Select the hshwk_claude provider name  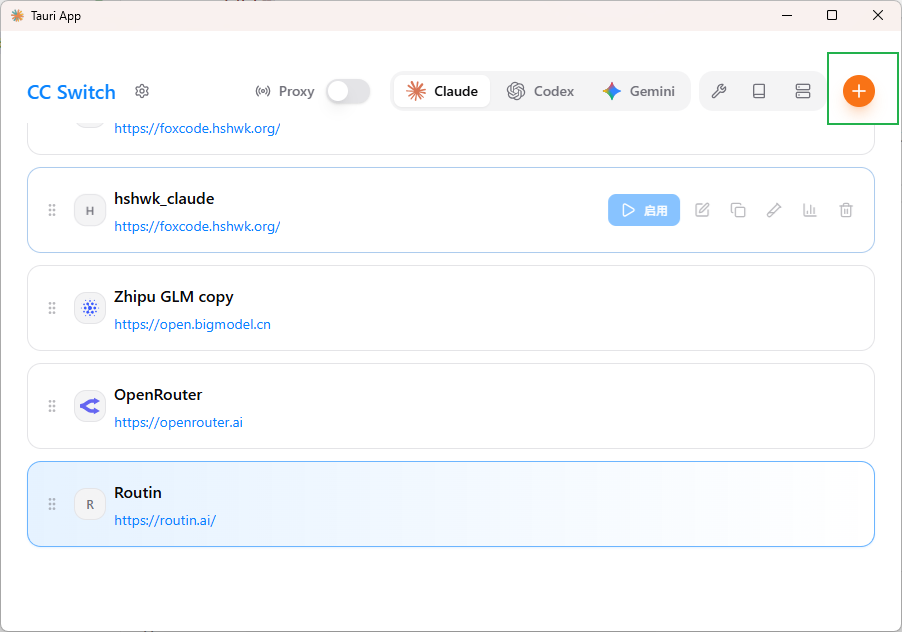[x=164, y=198]
